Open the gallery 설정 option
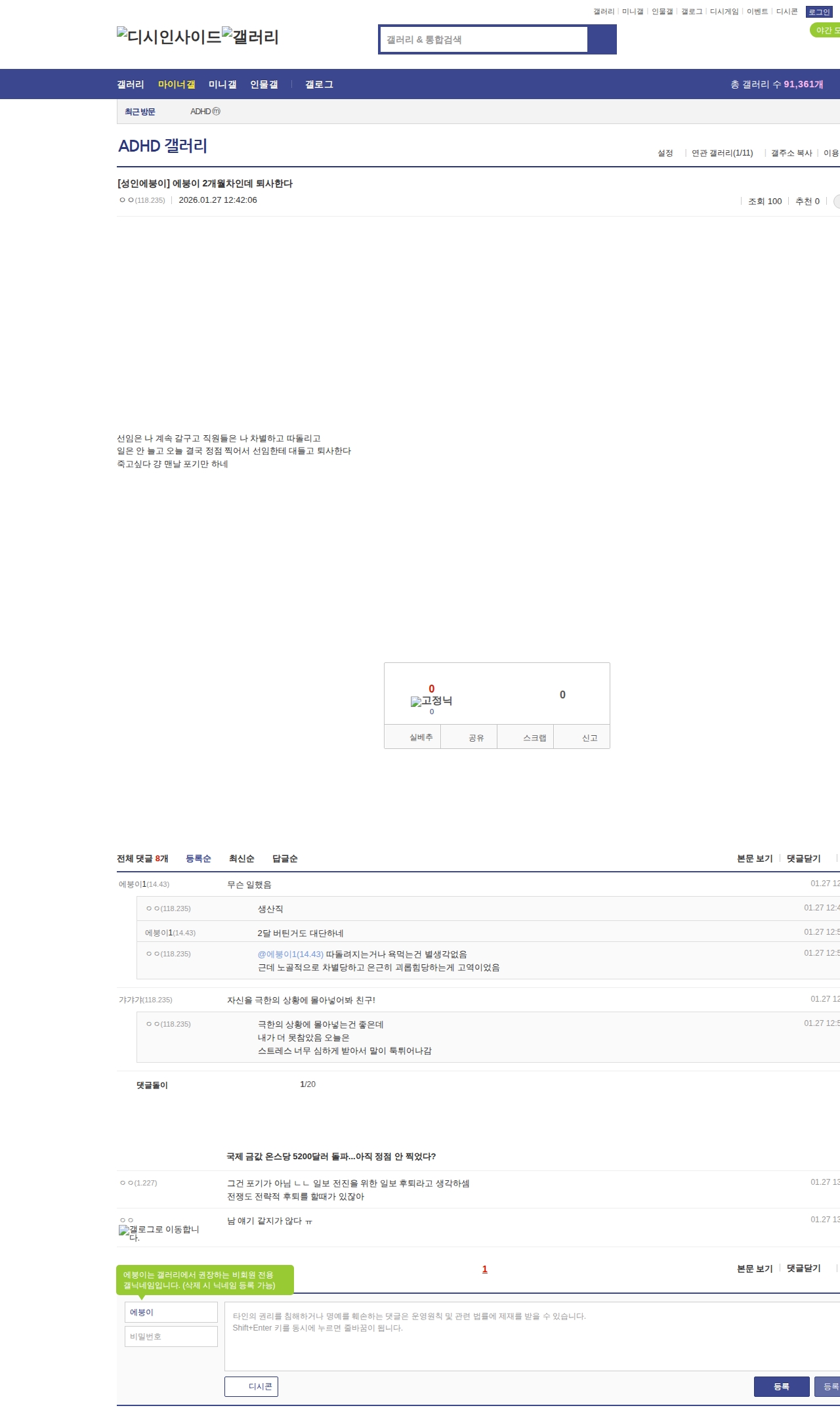Viewport: 840px width, 1410px height. point(665,153)
